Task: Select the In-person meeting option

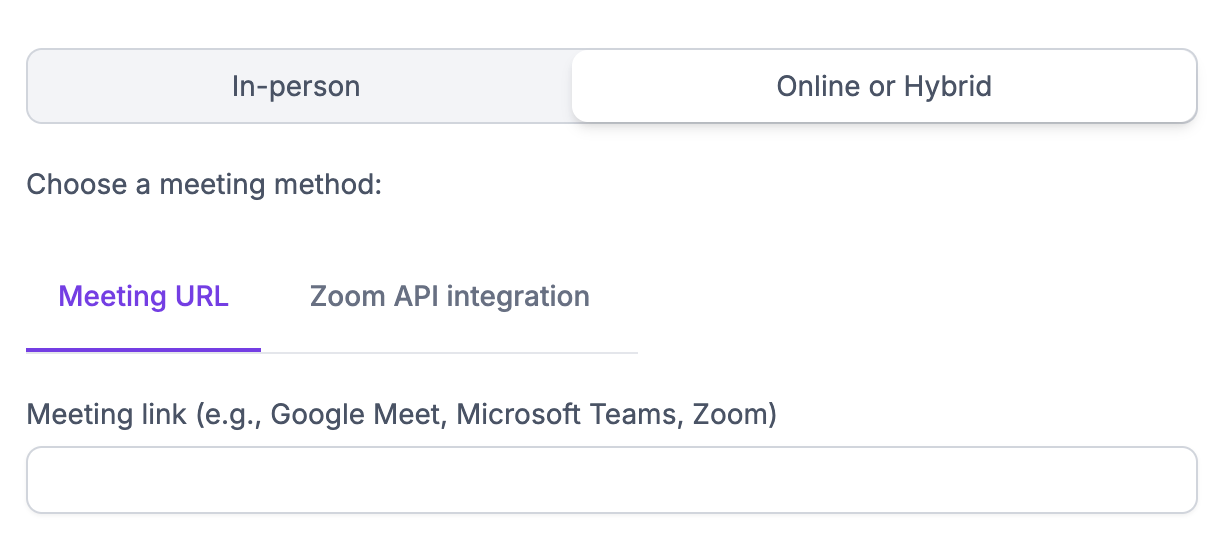Action: [x=296, y=86]
